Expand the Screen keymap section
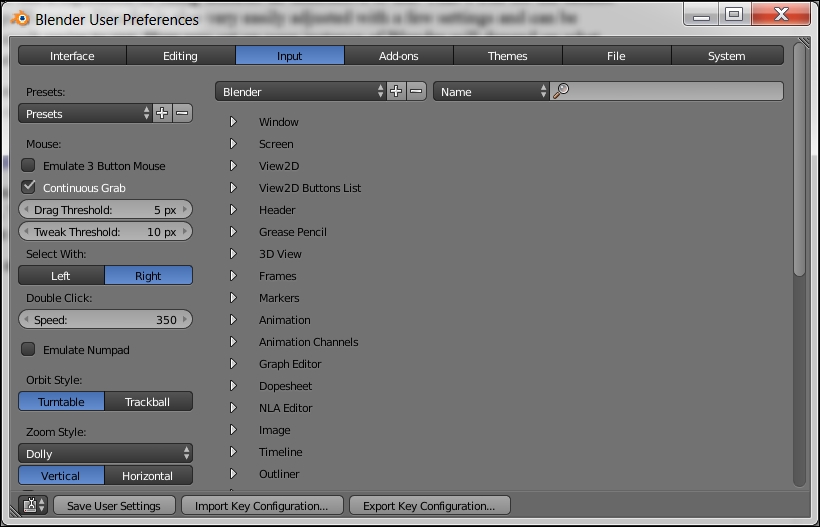The height and width of the screenshot is (527, 820). (233, 143)
